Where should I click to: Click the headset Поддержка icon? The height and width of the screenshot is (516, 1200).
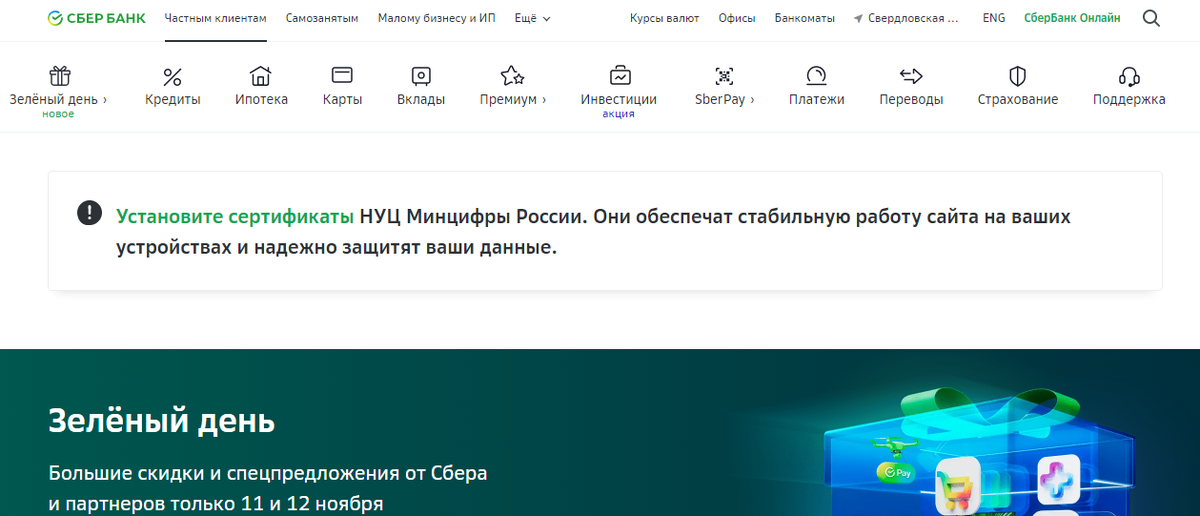(x=1129, y=76)
